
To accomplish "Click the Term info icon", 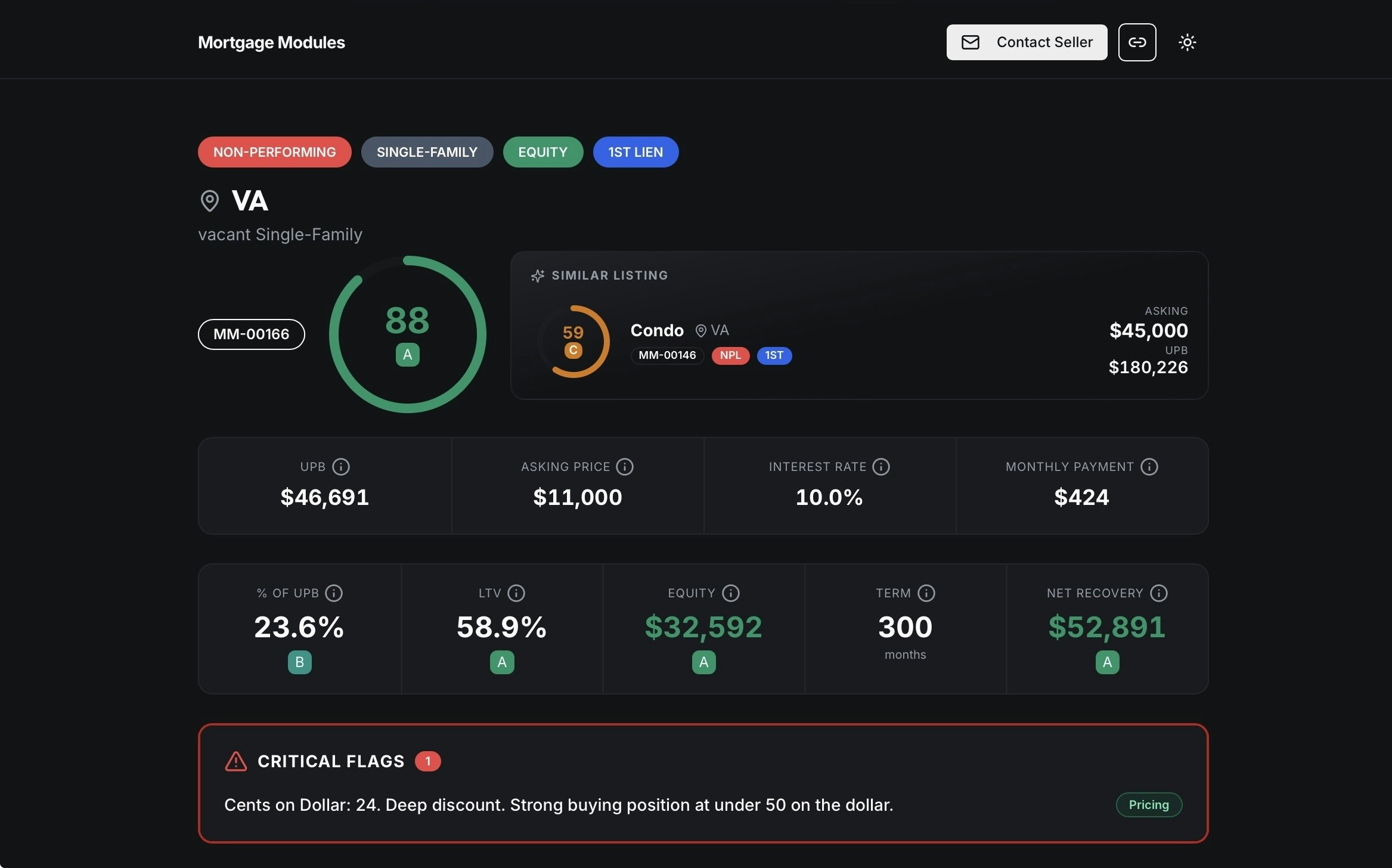I will [x=926, y=593].
